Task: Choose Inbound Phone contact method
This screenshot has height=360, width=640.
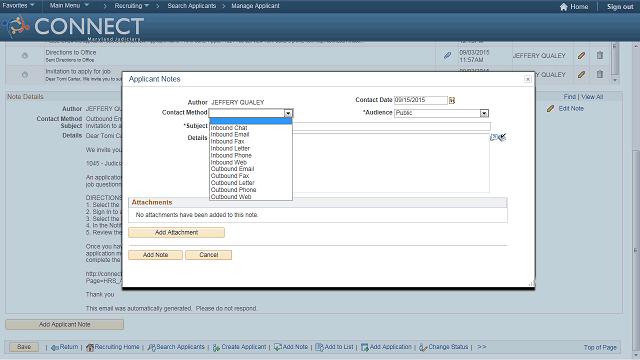Action: tap(251, 155)
